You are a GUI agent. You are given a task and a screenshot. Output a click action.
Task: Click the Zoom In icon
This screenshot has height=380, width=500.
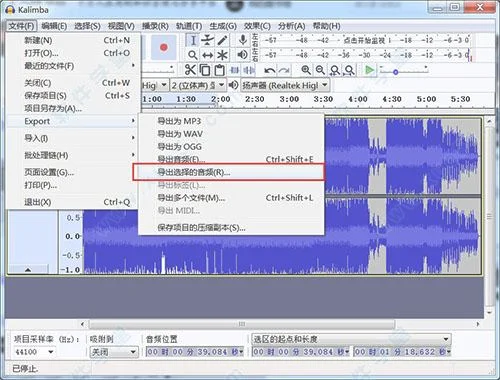[x=306, y=70]
